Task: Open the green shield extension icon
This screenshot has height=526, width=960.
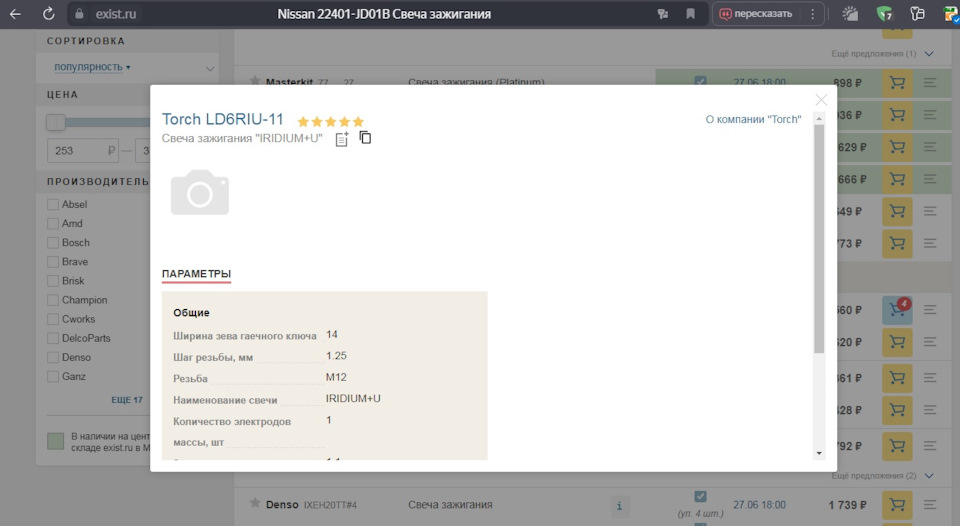Action: point(884,13)
